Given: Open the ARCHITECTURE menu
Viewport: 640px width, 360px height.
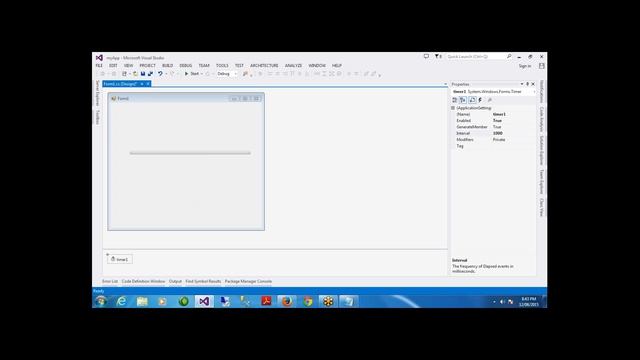Looking at the screenshot, I should tap(264, 66).
